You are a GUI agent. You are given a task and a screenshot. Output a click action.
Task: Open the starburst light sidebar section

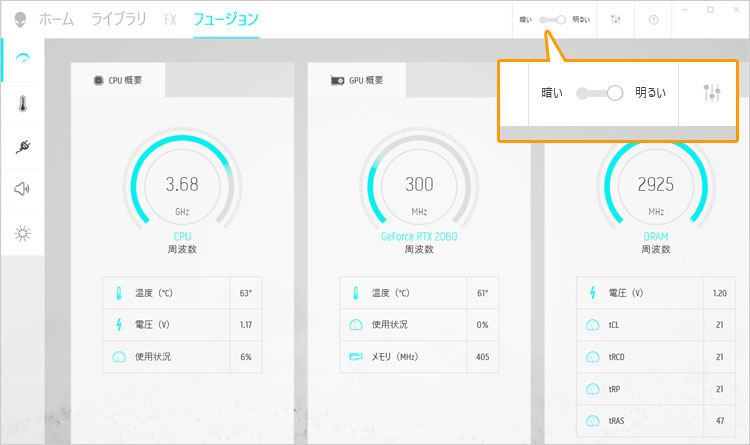[22, 233]
